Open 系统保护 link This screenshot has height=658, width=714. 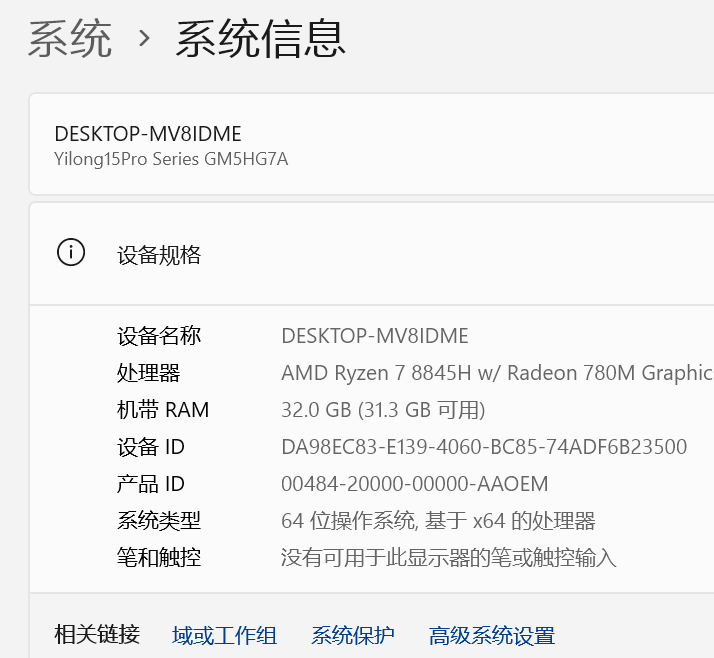tap(352, 635)
